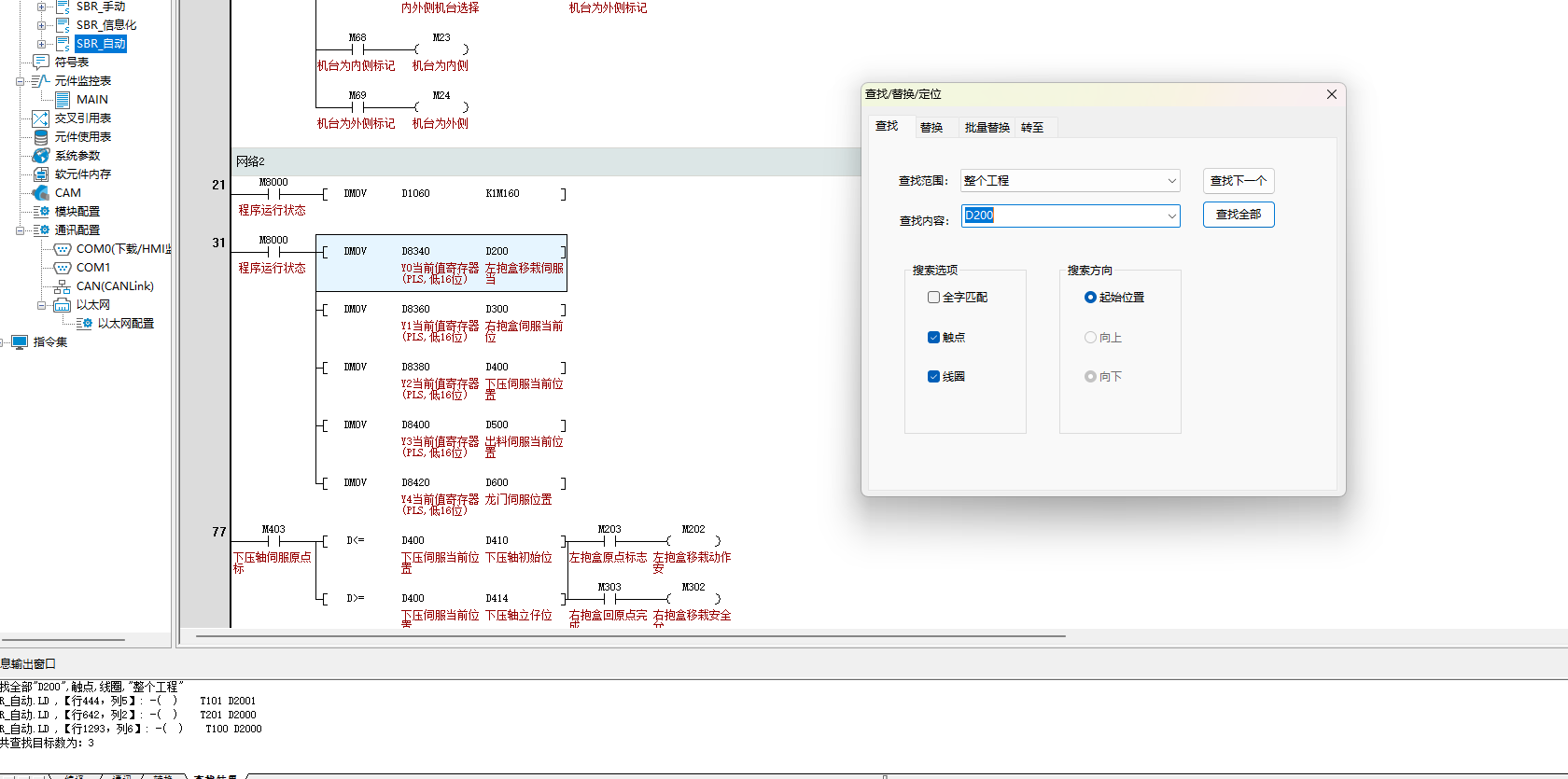
Task: Switch to the 批量替换 tab
Action: [987, 128]
